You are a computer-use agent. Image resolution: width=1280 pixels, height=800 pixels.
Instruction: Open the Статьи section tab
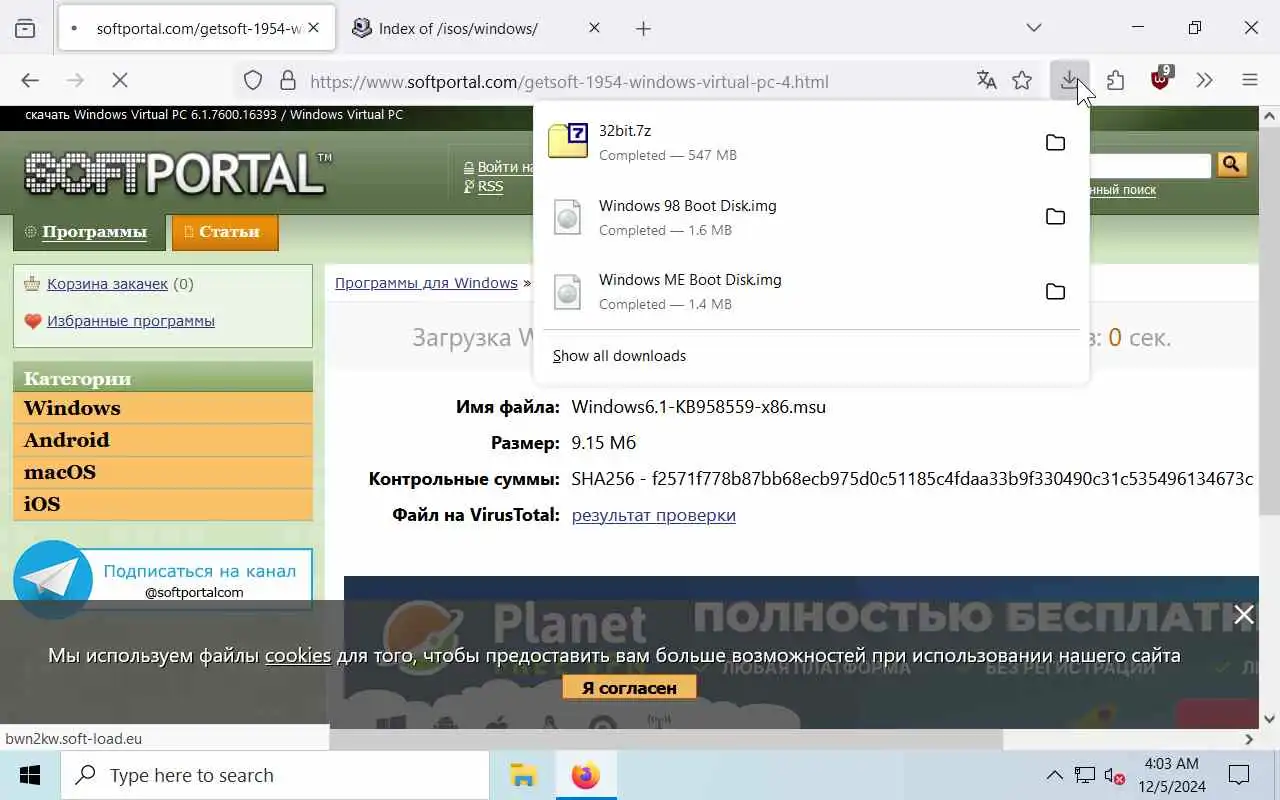pyautogui.click(x=225, y=232)
